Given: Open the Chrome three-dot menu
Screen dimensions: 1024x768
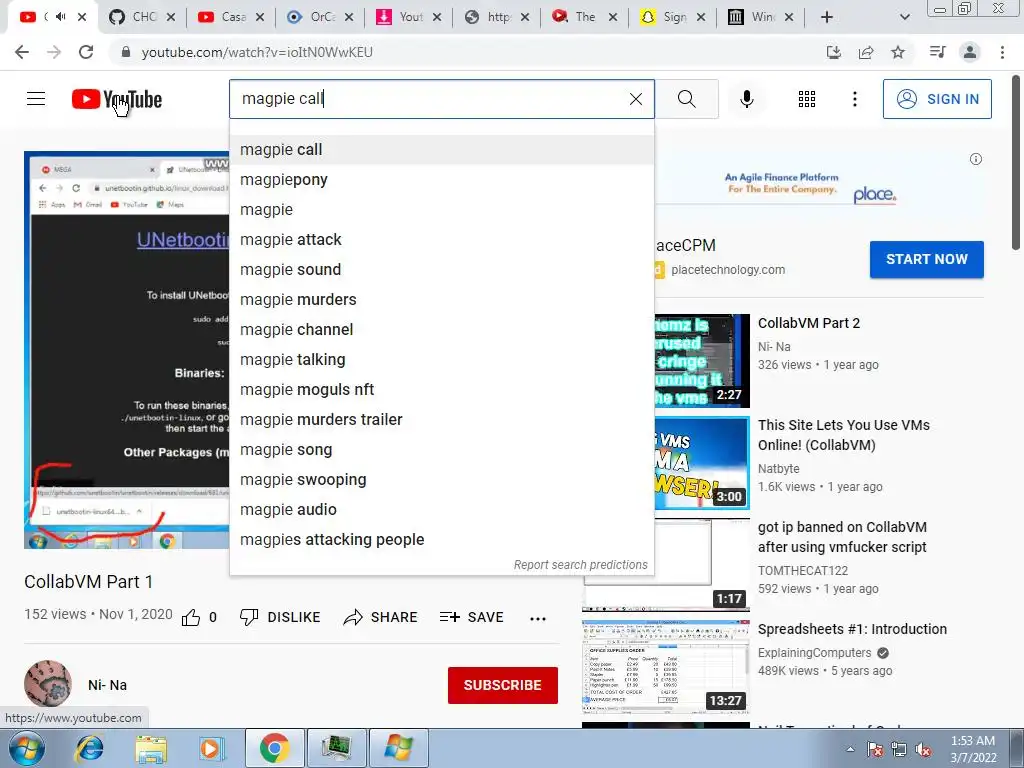Looking at the screenshot, I should coord(1002,52).
